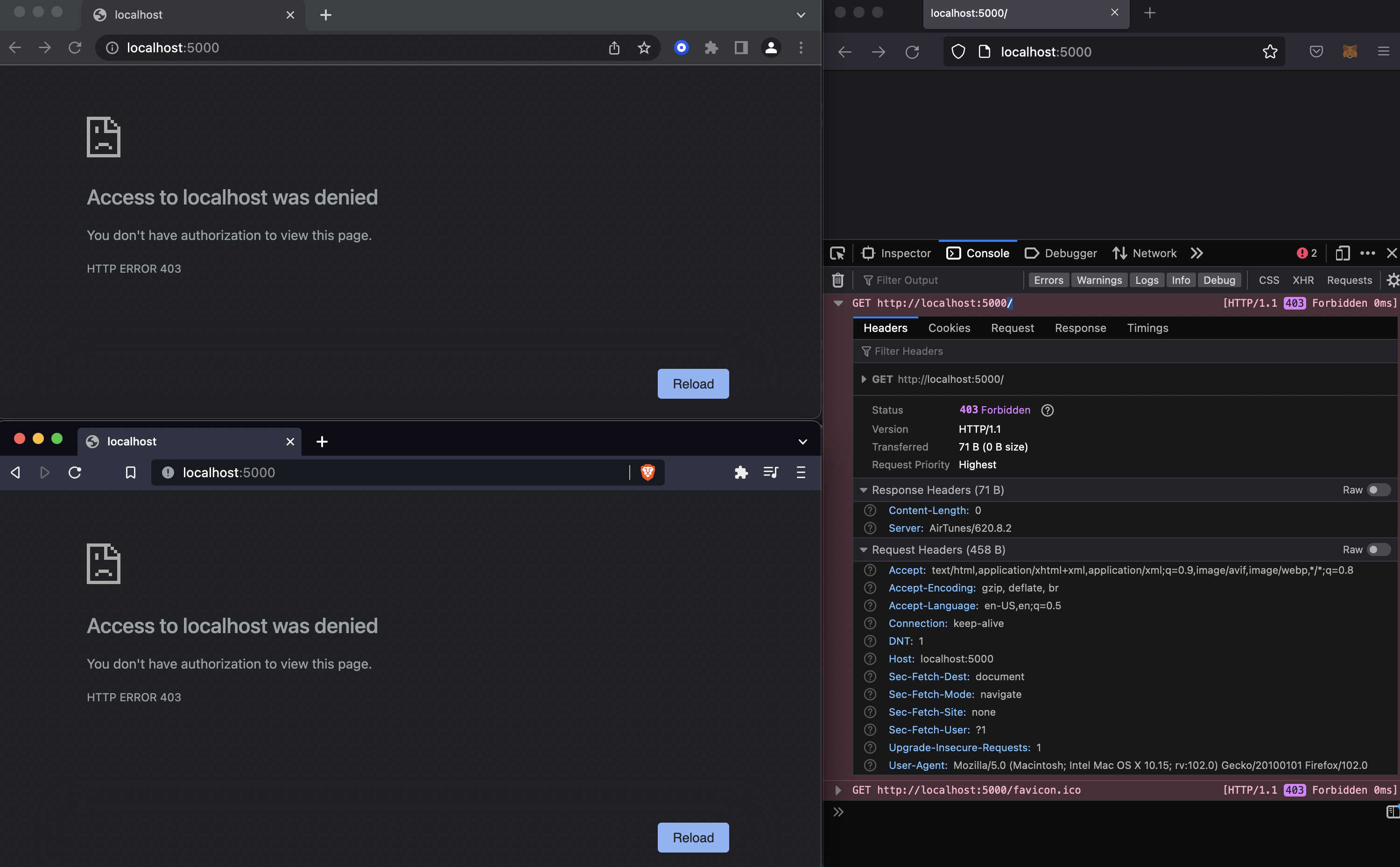This screenshot has height=867, width=1400.
Task: Clear console output using the trash icon
Action: coord(837,280)
